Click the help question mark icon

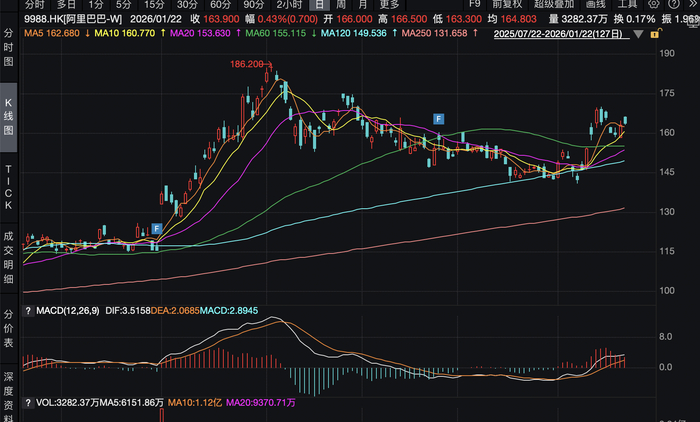(674, 4)
